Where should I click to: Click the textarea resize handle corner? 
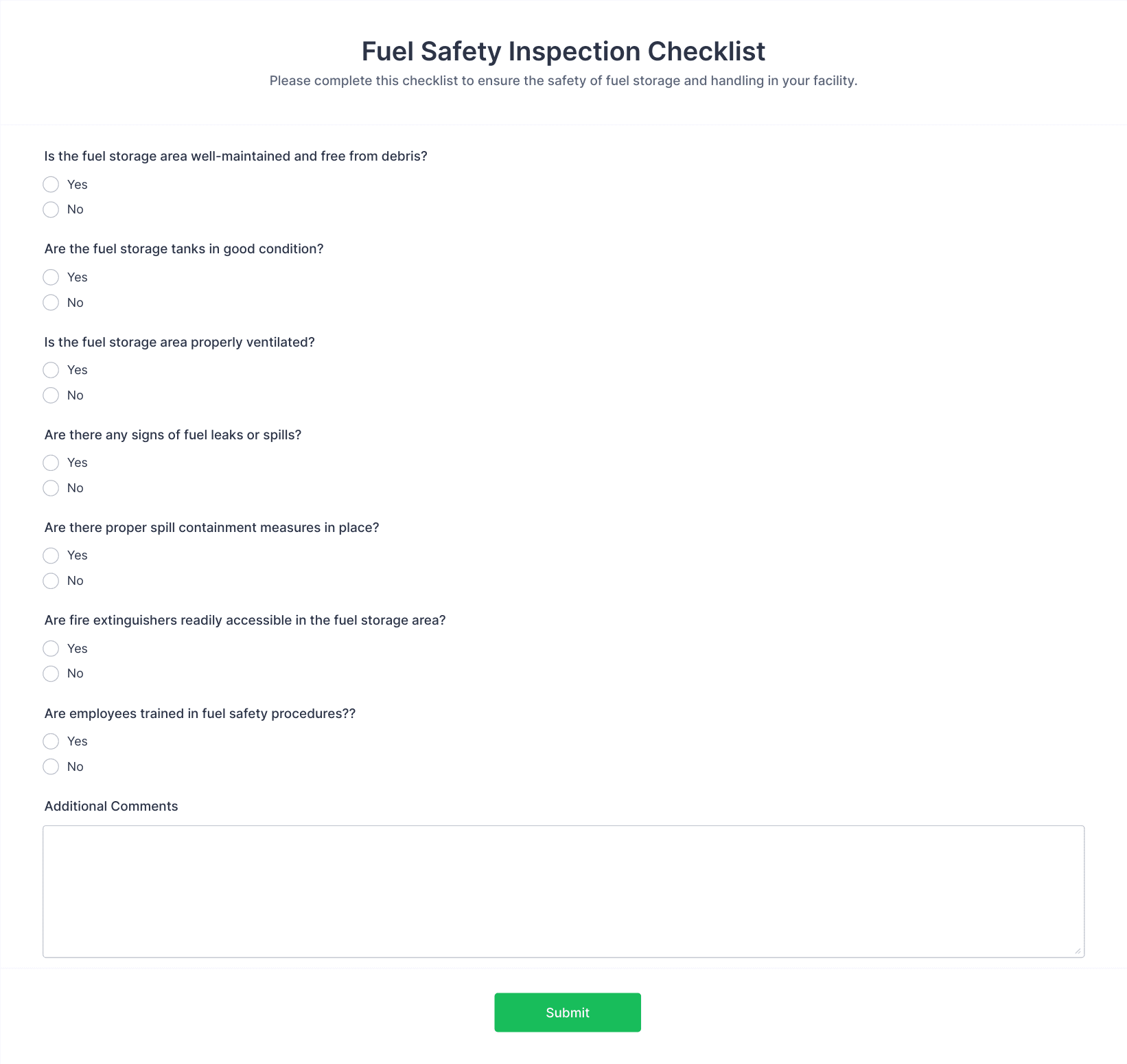coord(1078,951)
